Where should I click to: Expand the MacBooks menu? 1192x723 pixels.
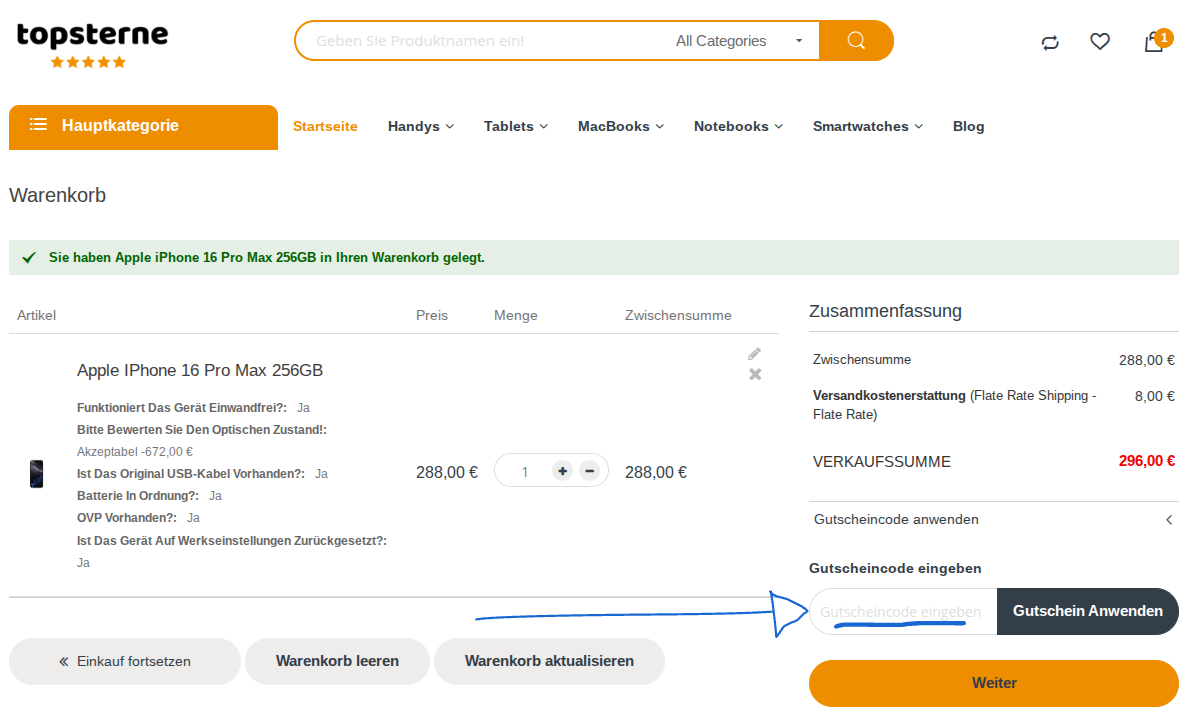pyautogui.click(x=620, y=126)
